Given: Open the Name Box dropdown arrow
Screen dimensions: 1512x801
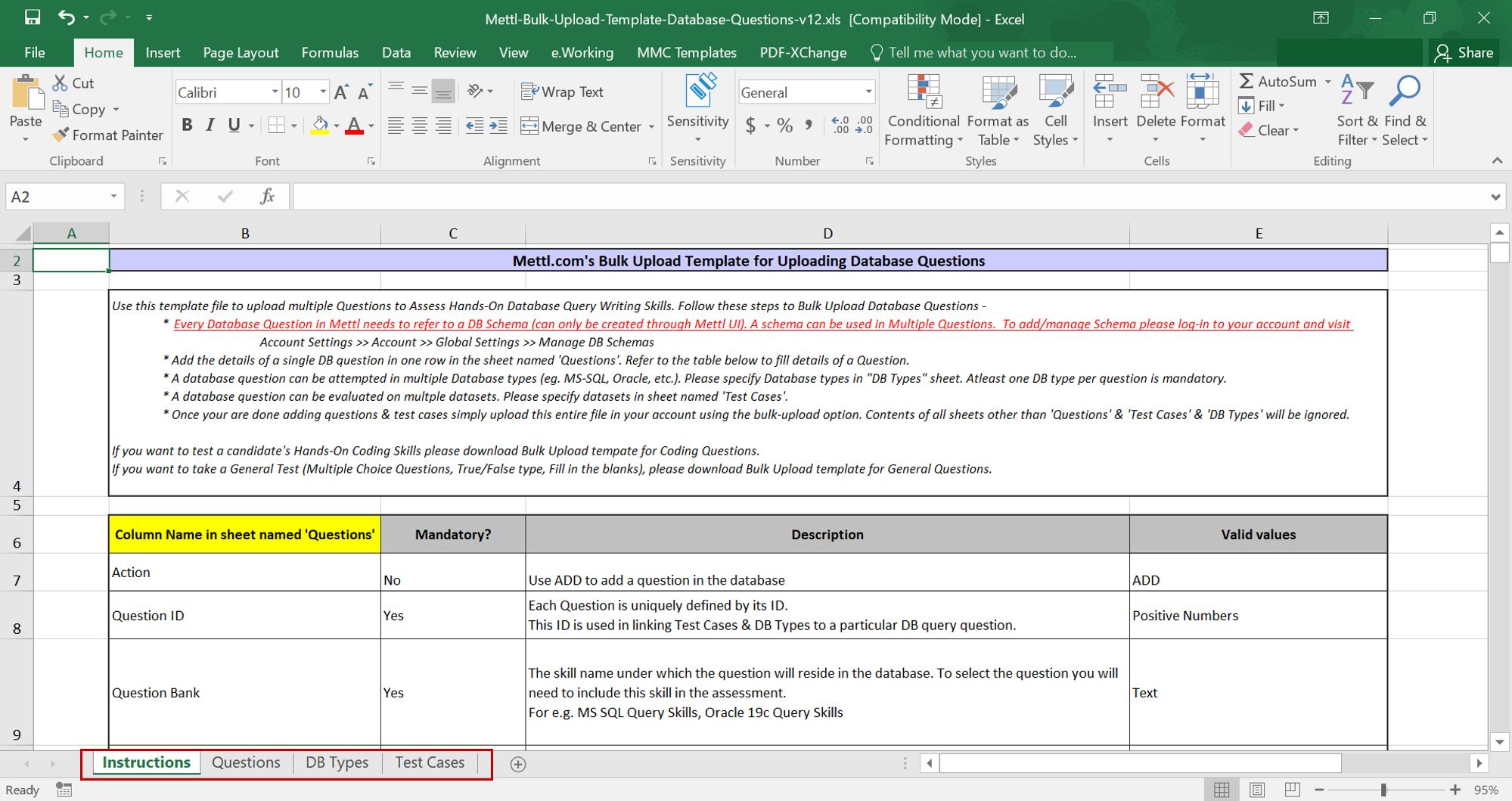Looking at the screenshot, I should [113, 197].
